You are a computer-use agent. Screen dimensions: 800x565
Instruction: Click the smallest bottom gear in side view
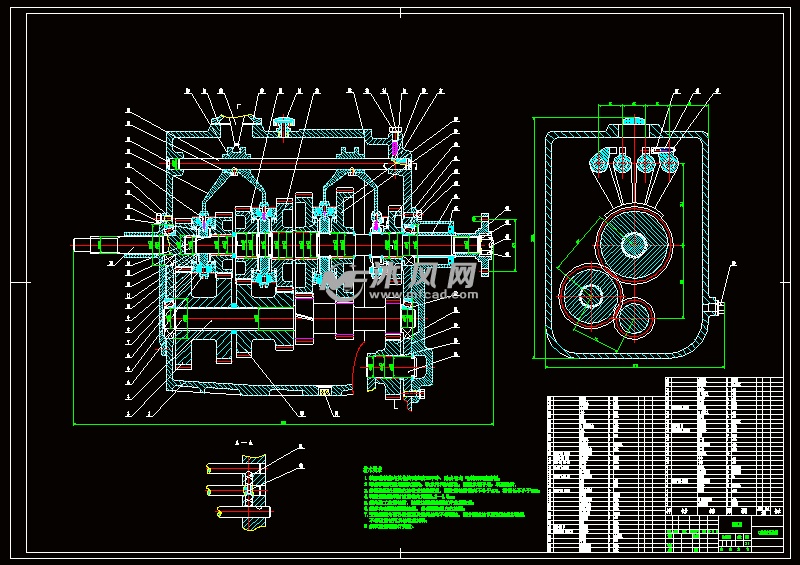tap(632, 319)
